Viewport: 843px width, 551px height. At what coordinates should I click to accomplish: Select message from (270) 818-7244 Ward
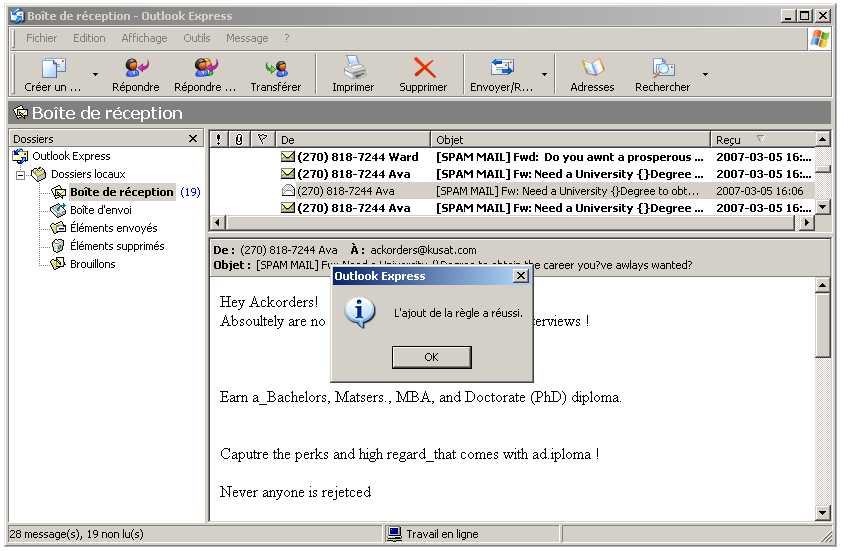click(x=511, y=157)
